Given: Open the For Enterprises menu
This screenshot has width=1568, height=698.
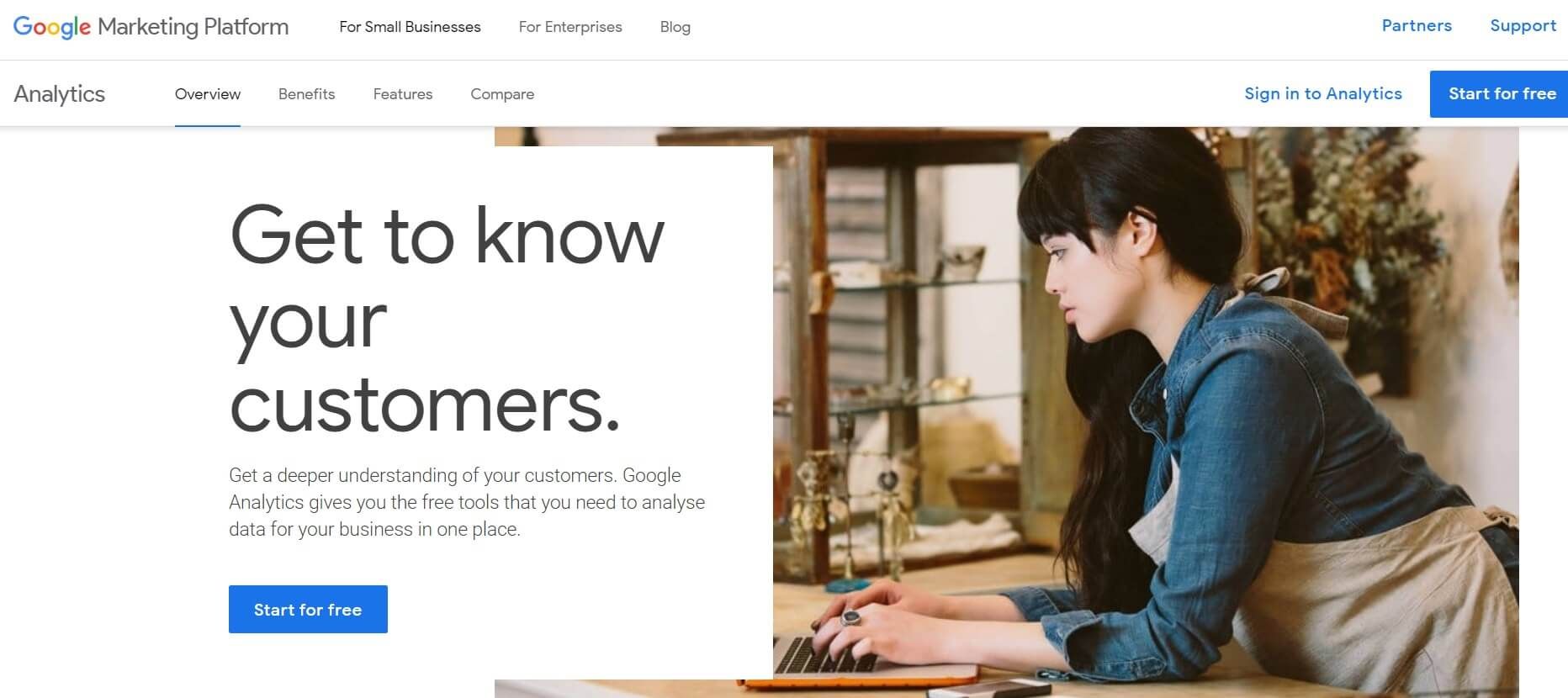Looking at the screenshot, I should coord(570,27).
